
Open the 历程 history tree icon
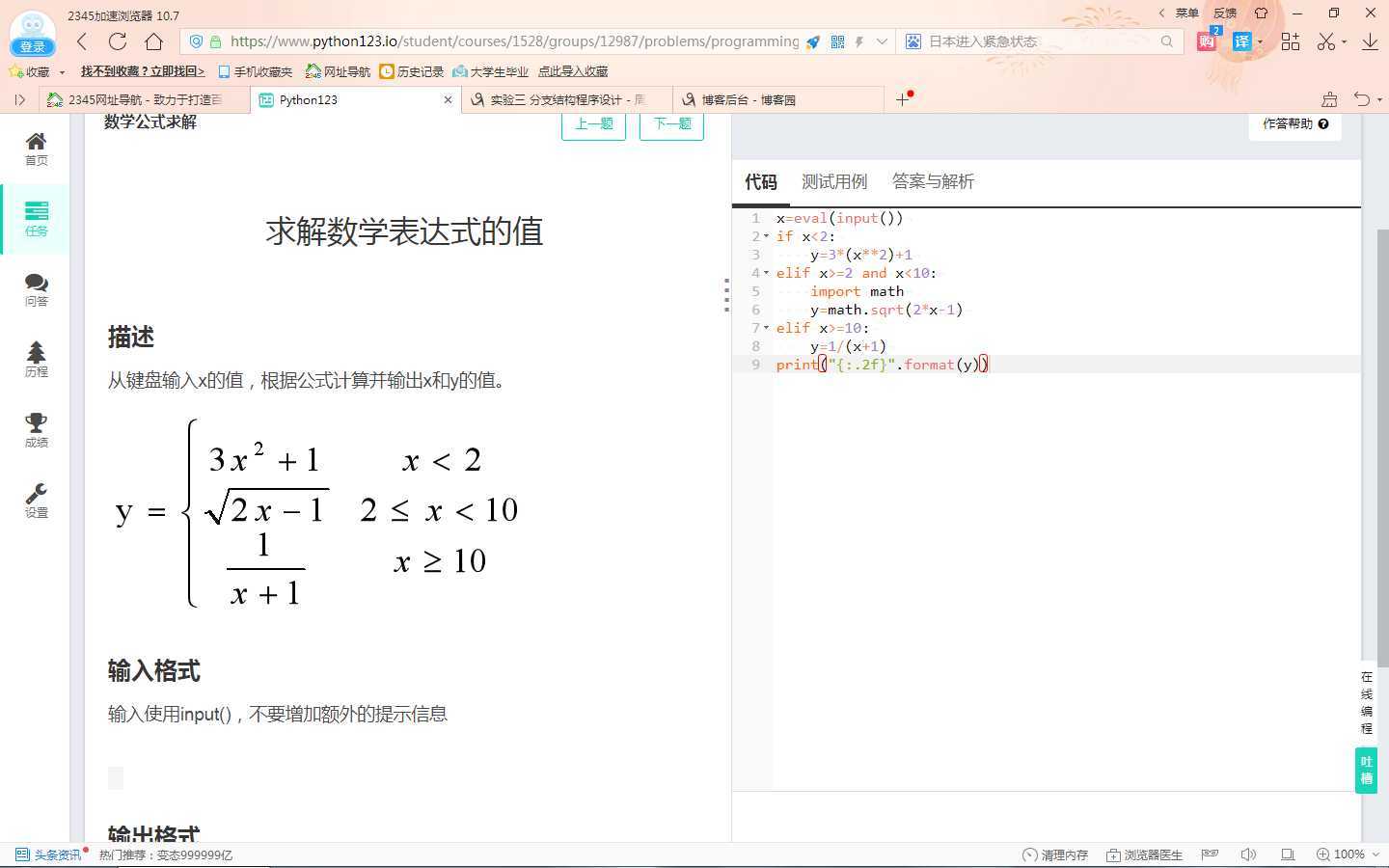[36, 359]
